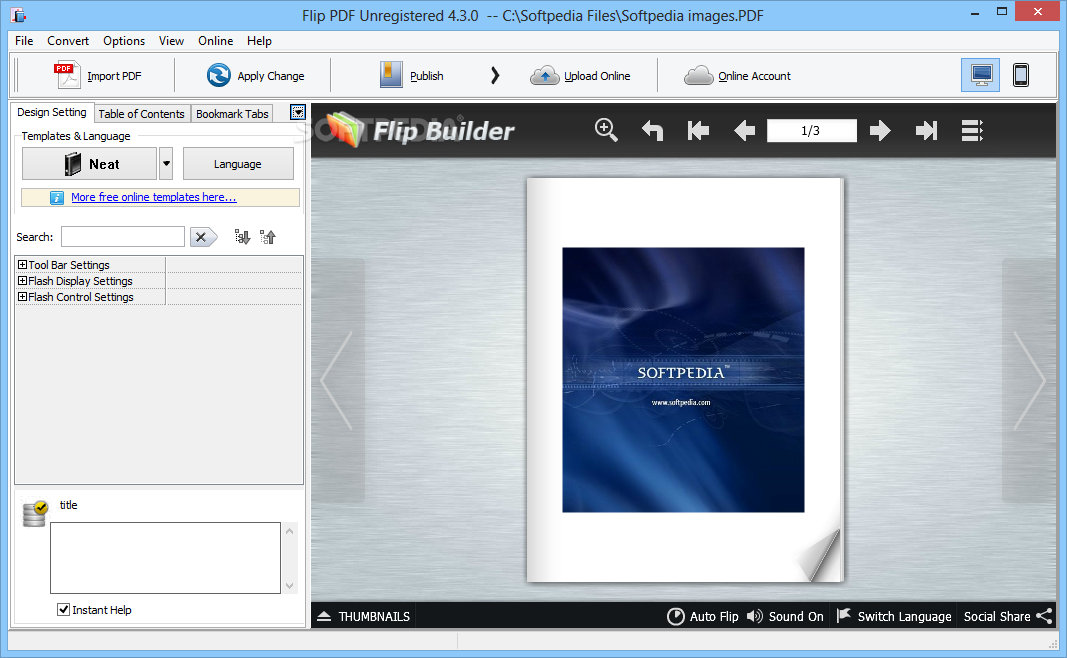Expand Flash Display Settings tree node
This screenshot has height=658, width=1067.
coord(22,280)
